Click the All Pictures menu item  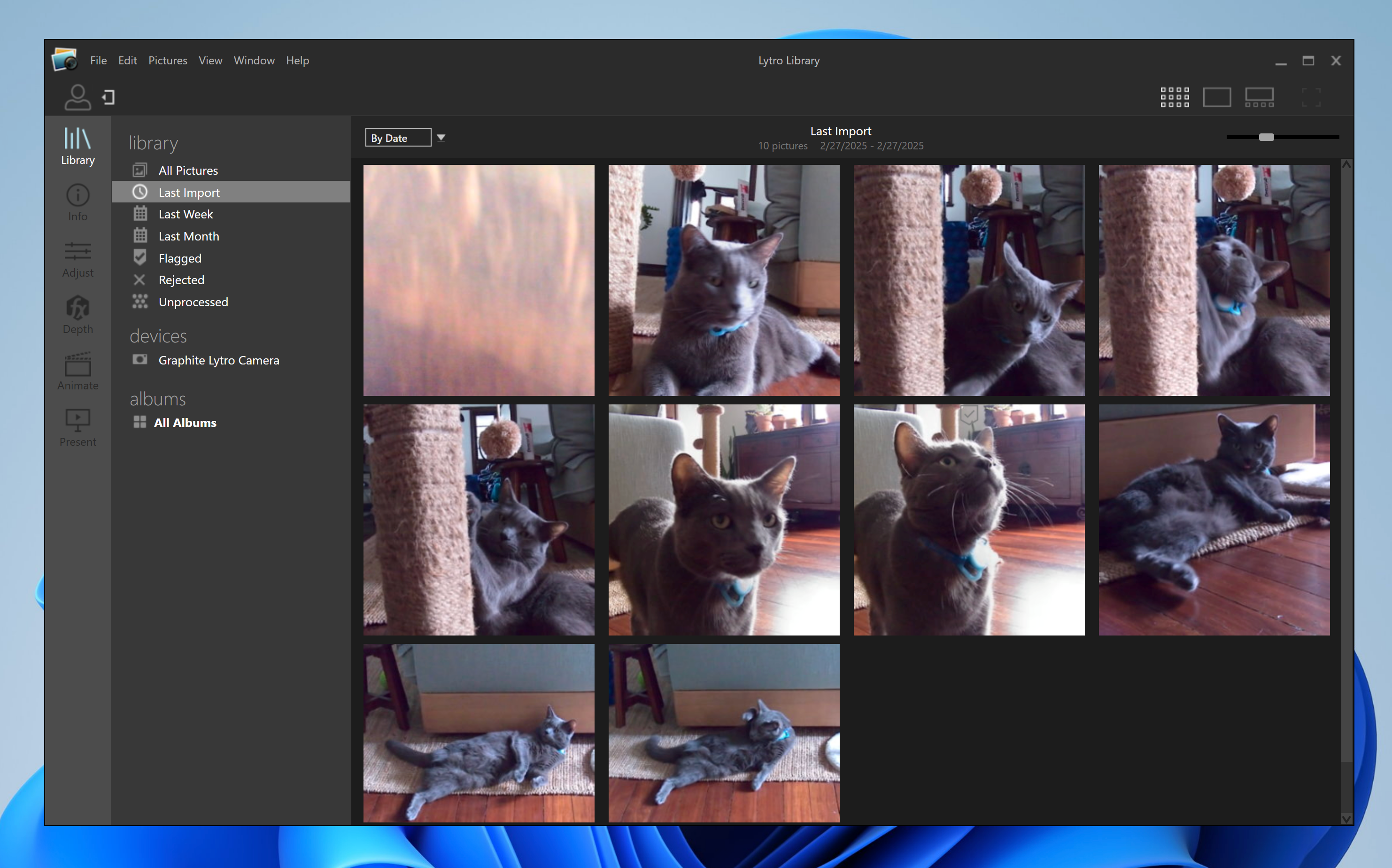[x=188, y=170]
